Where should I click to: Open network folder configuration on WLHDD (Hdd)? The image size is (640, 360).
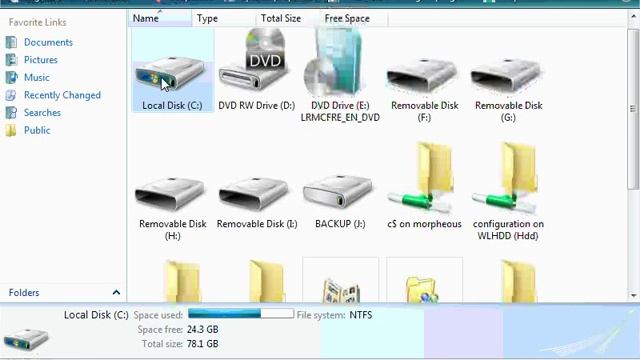pyautogui.click(x=506, y=177)
